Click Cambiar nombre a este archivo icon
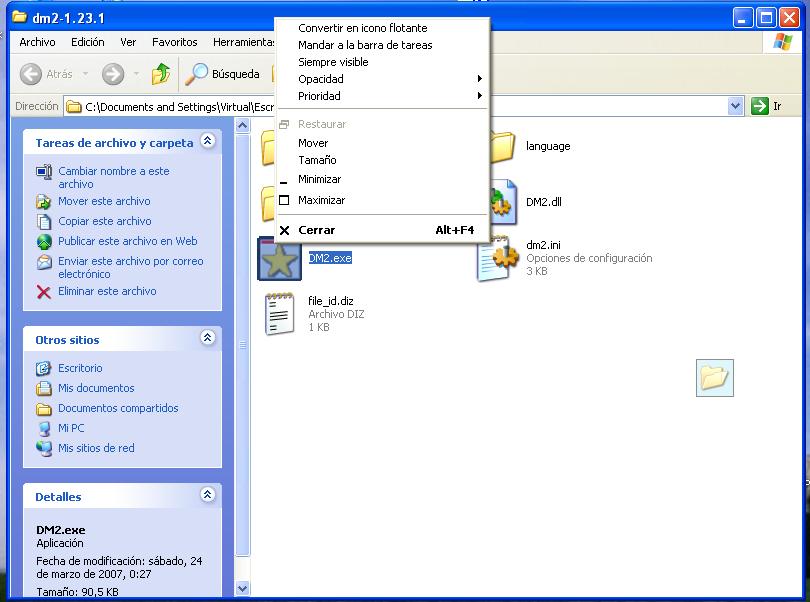Screen dimensions: 810x602 pos(44,171)
